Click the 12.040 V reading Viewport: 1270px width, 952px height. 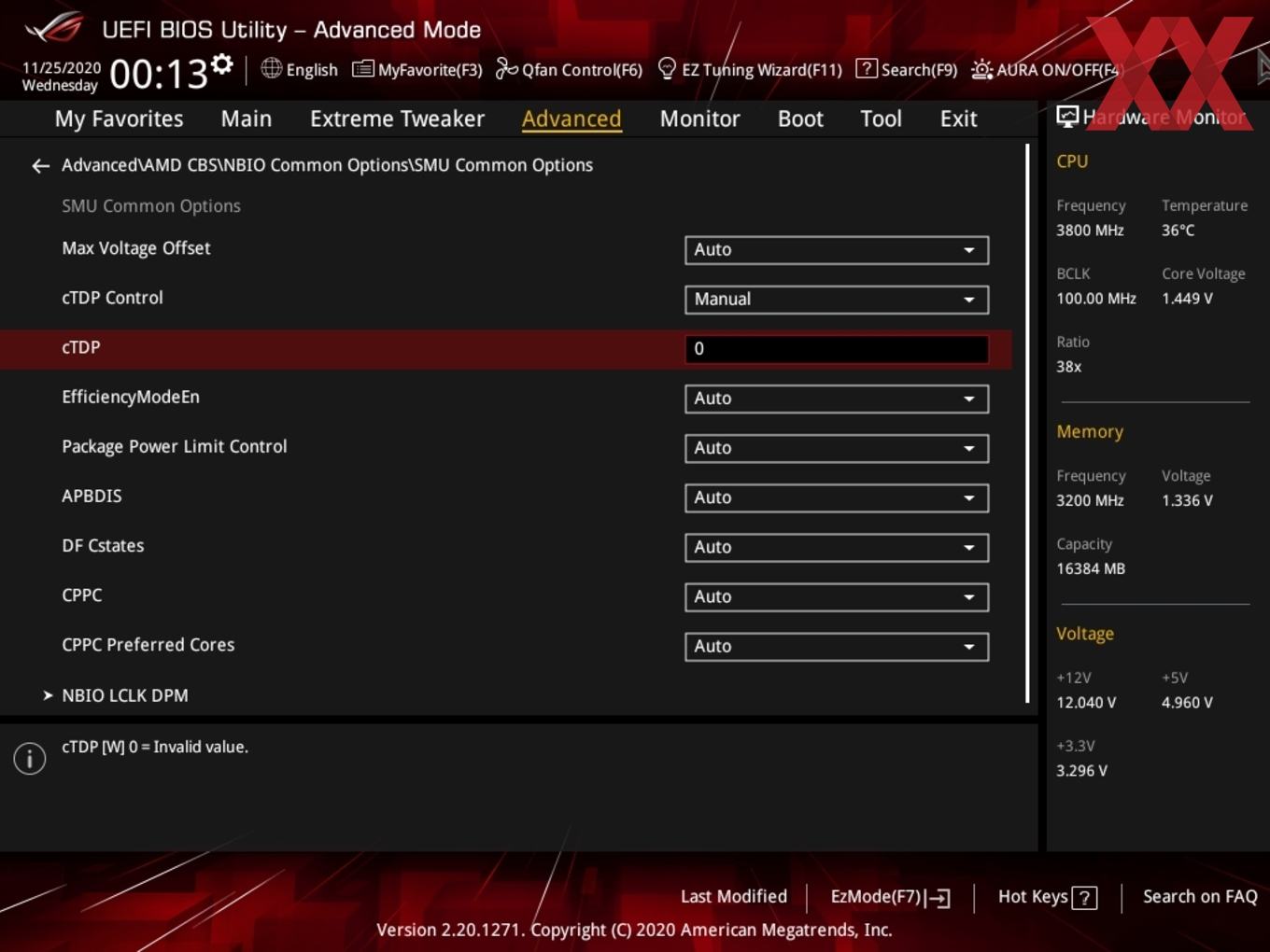(x=1086, y=703)
